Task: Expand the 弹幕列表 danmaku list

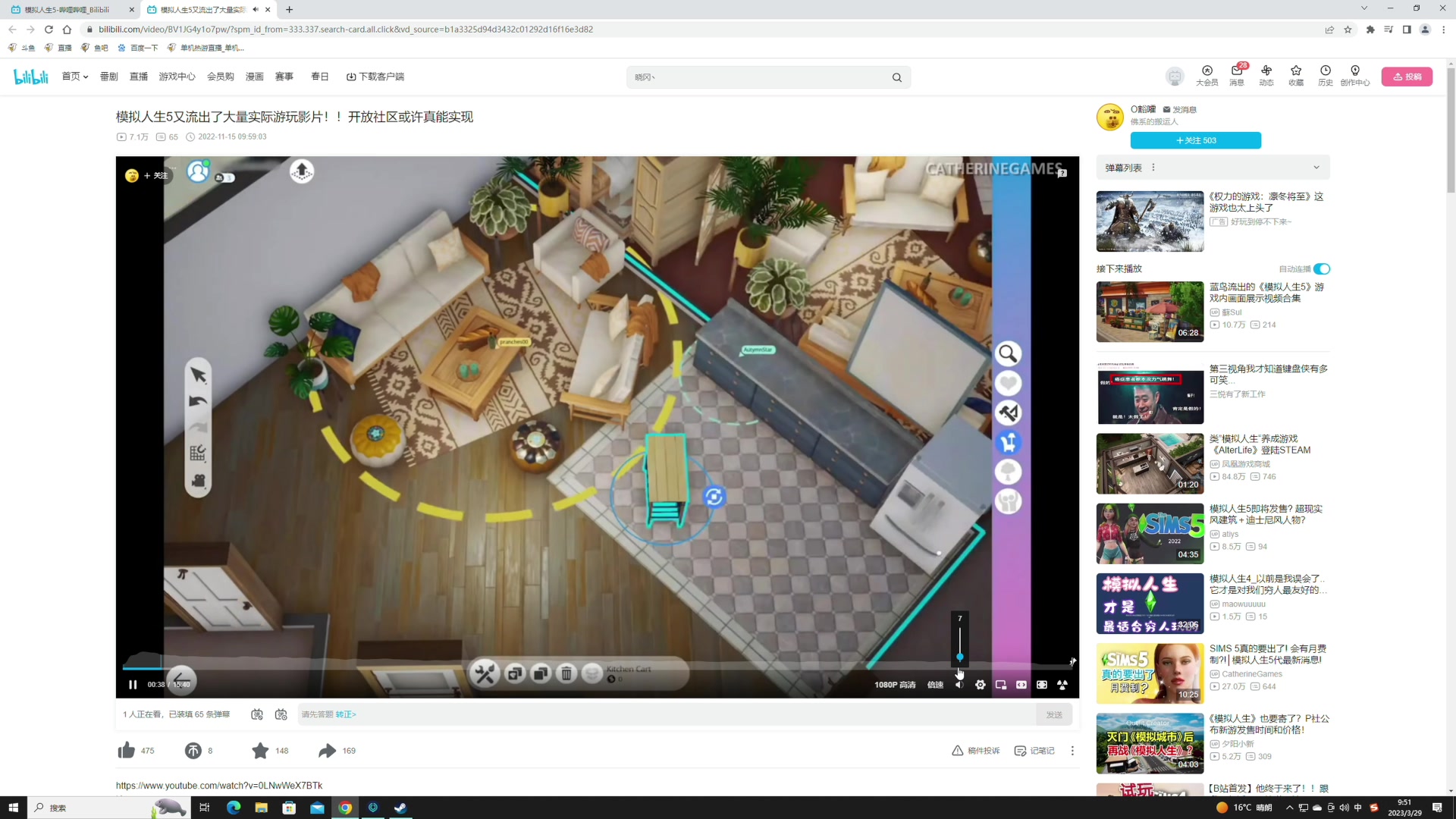Action: pos(1316,168)
